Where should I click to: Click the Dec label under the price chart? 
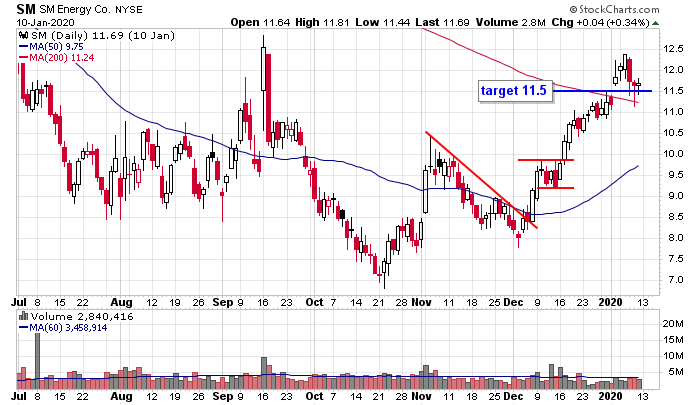point(513,302)
